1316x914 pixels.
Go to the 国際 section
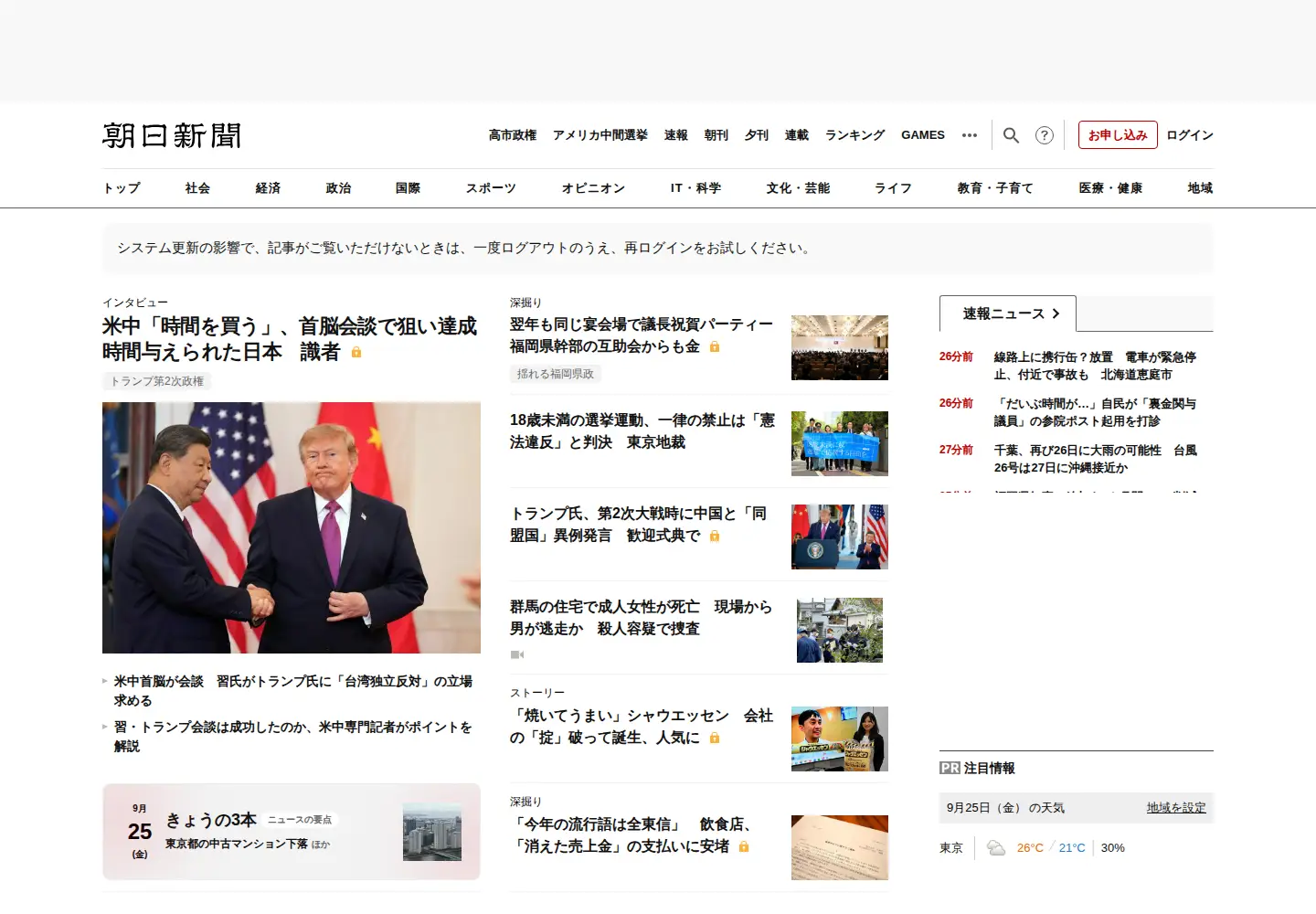click(408, 188)
